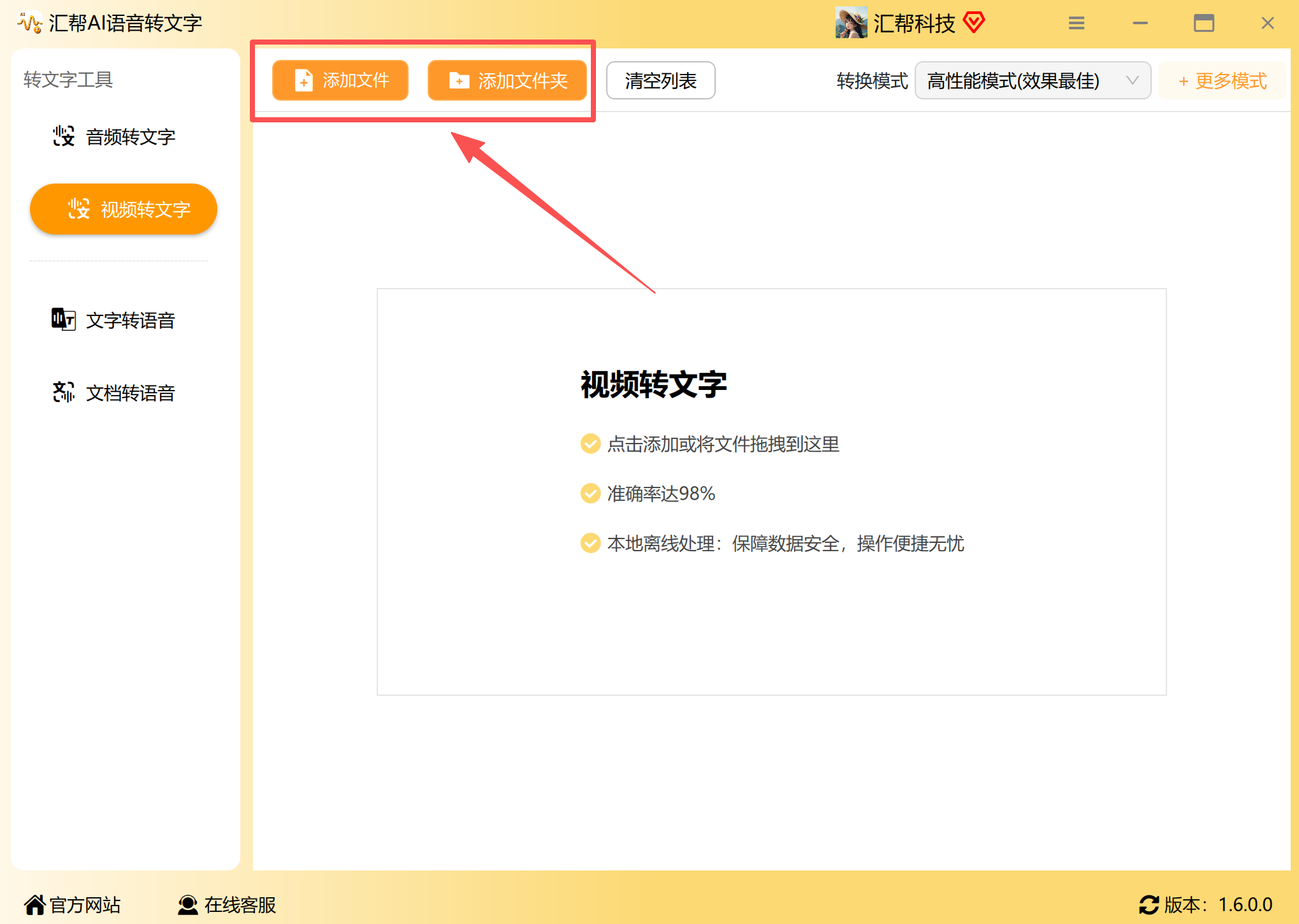Image resolution: width=1299 pixels, height=924 pixels.
Task: Click the red VIP diamond icon
Action: (x=974, y=23)
